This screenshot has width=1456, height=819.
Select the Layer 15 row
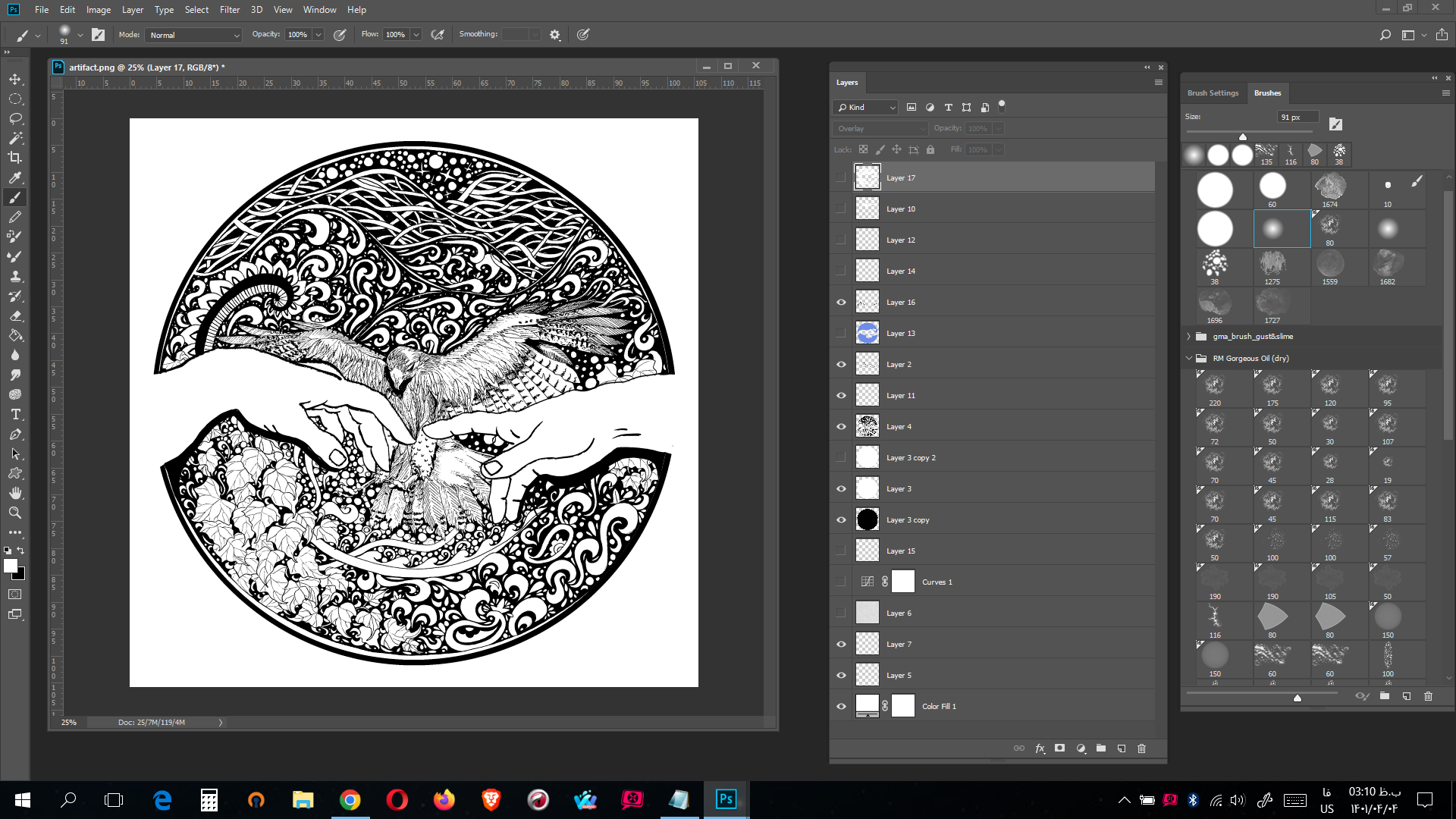point(993,551)
